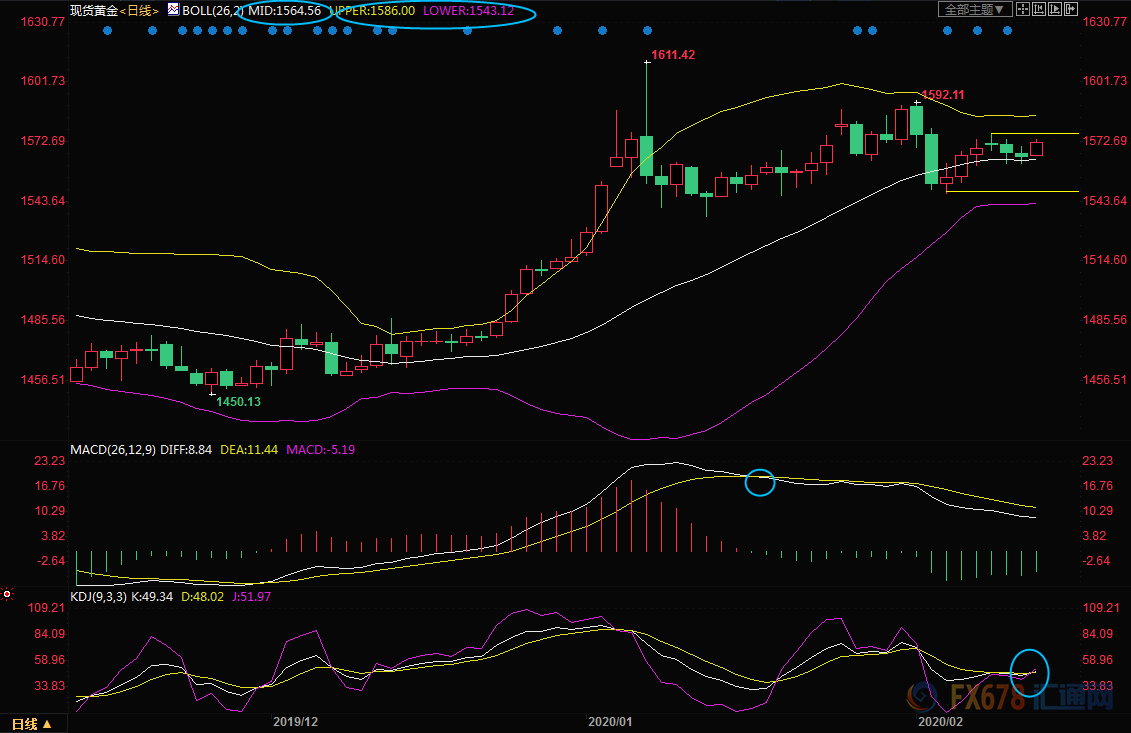Click the red settings icon beside KDJ panel
This screenshot has height=733, width=1131.
[7, 594]
